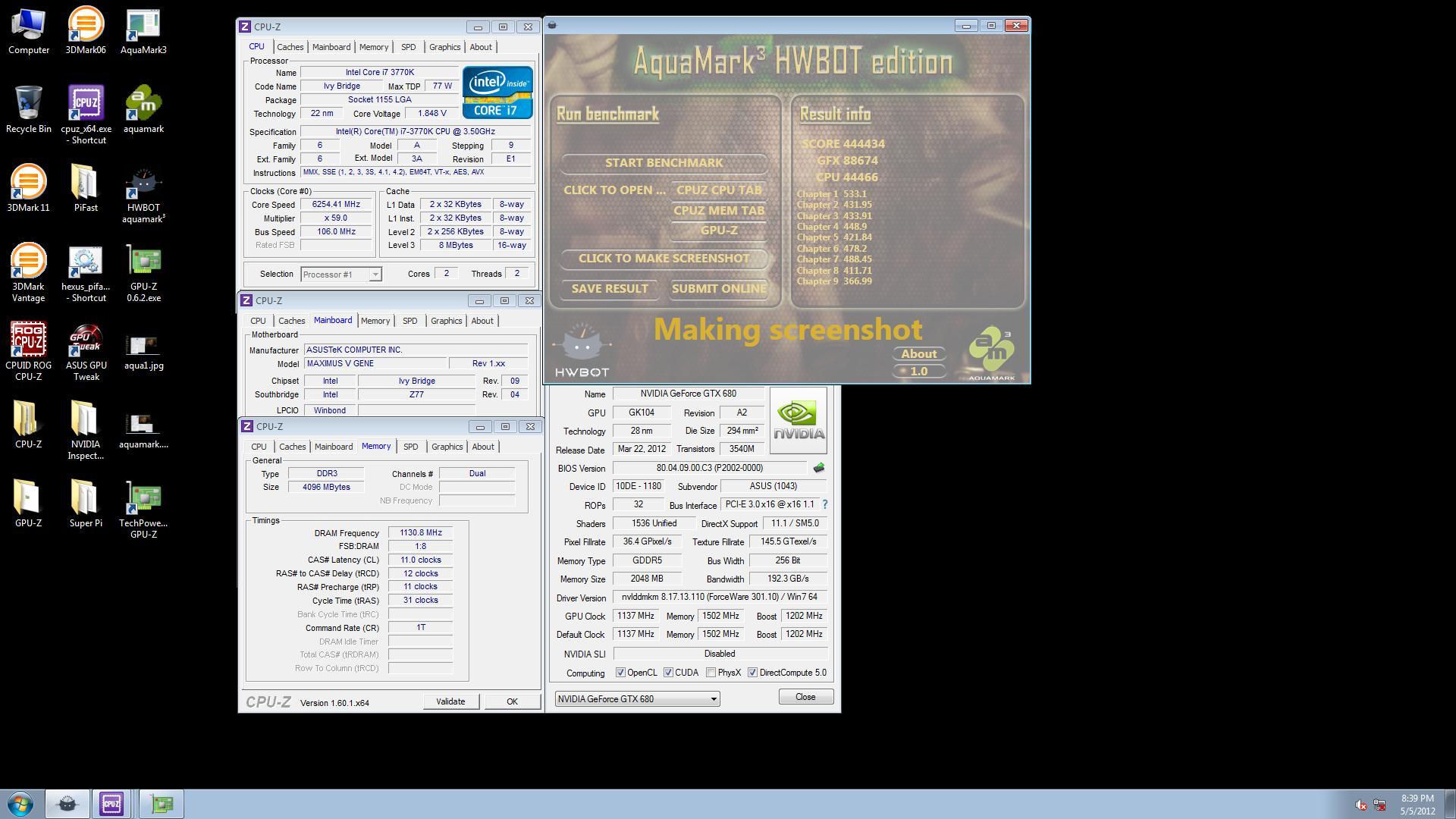Click the NVIDIA logo in GPU-Z
This screenshot has width=1456, height=819.
coord(798,420)
